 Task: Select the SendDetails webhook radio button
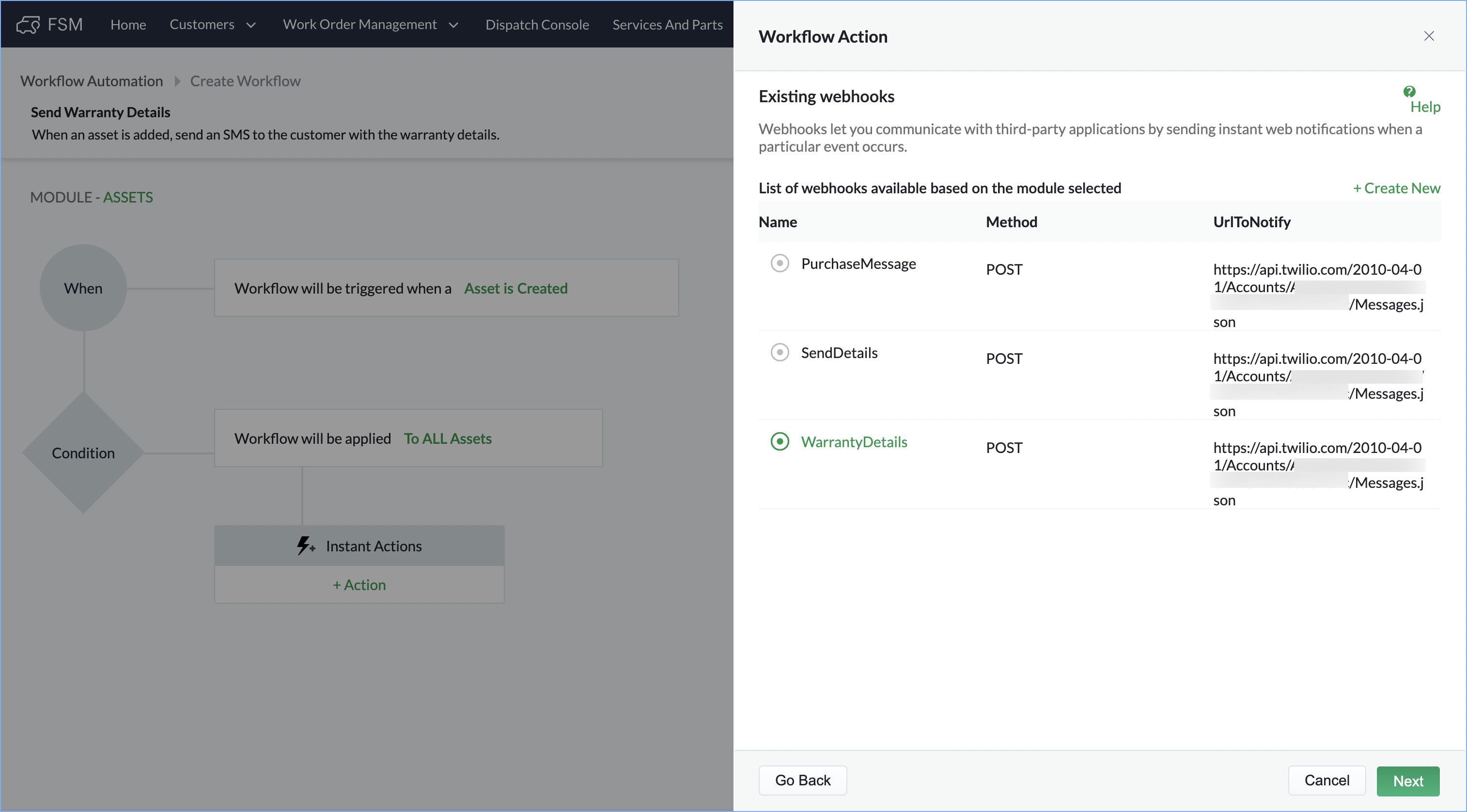coord(780,352)
